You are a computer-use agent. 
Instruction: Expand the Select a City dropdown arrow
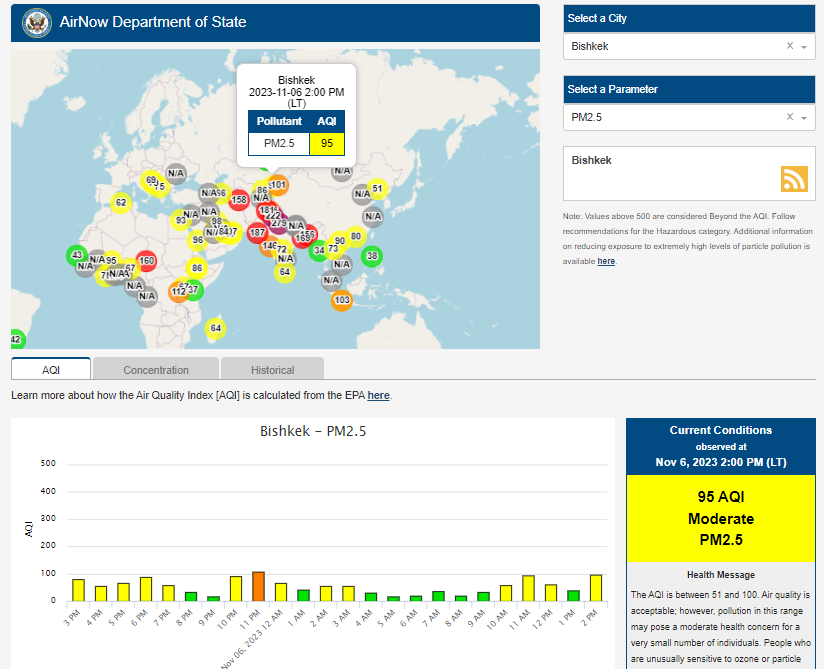pos(804,47)
